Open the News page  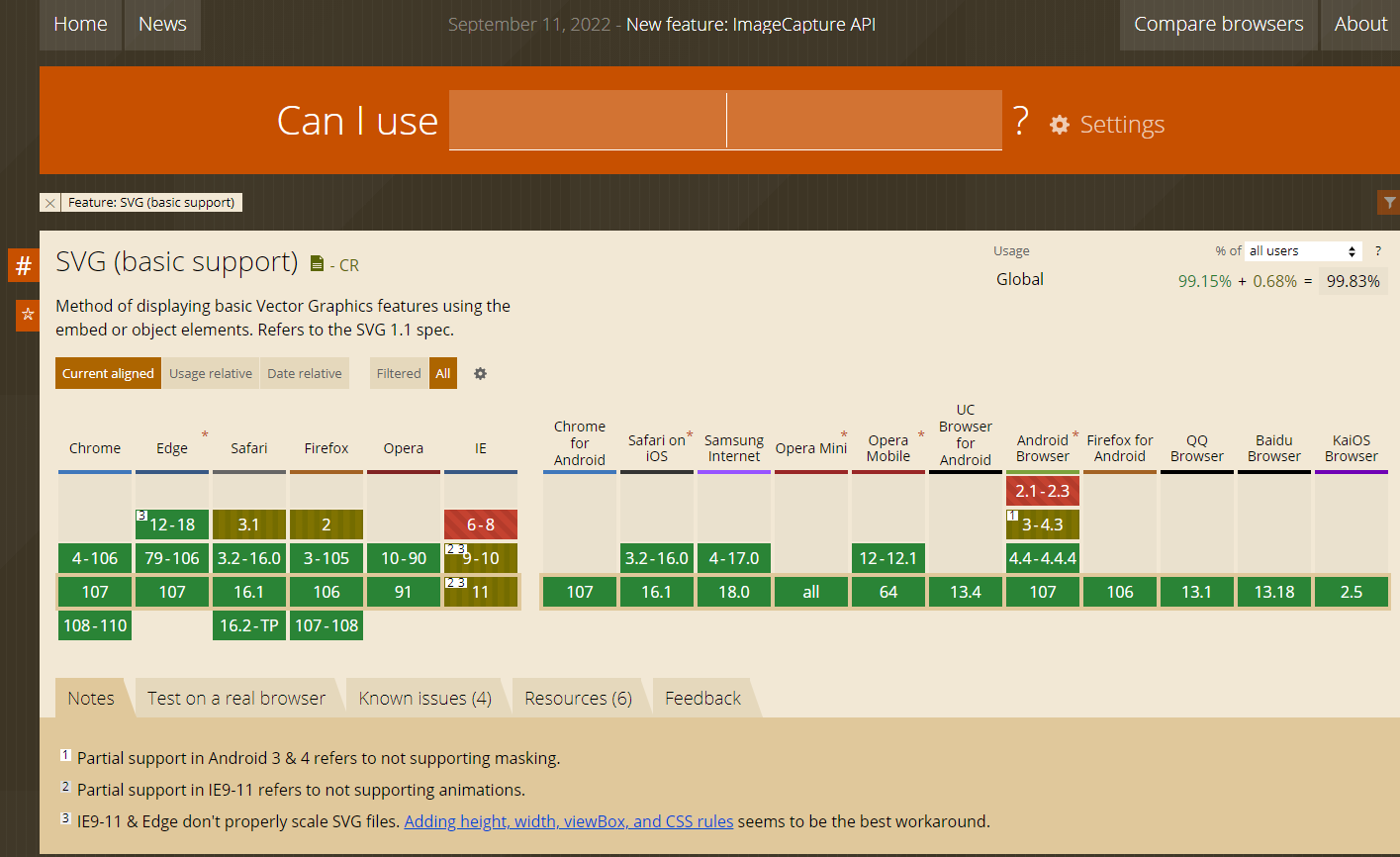(162, 25)
